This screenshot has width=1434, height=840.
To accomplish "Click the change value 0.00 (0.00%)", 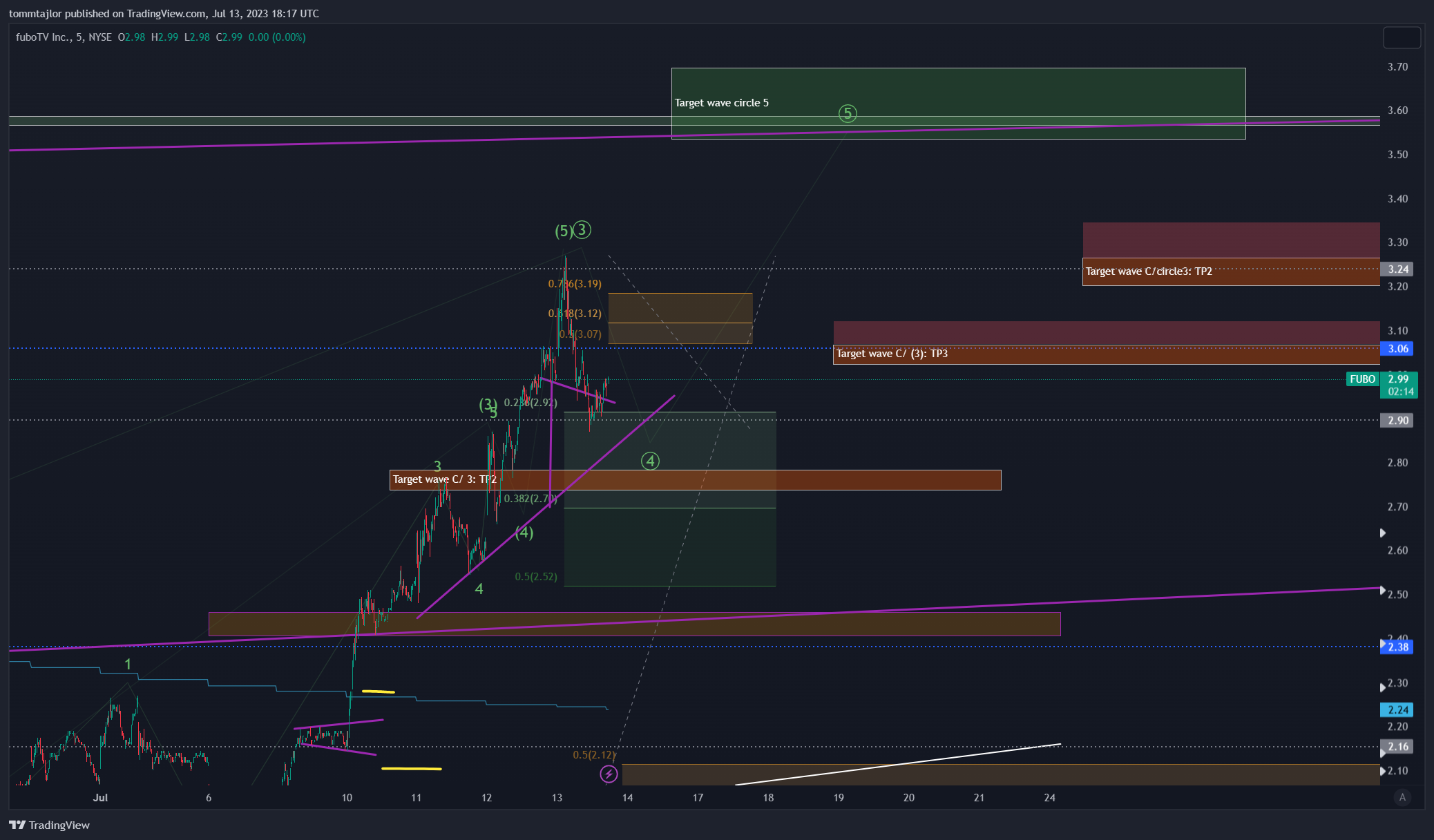I will tap(277, 37).
